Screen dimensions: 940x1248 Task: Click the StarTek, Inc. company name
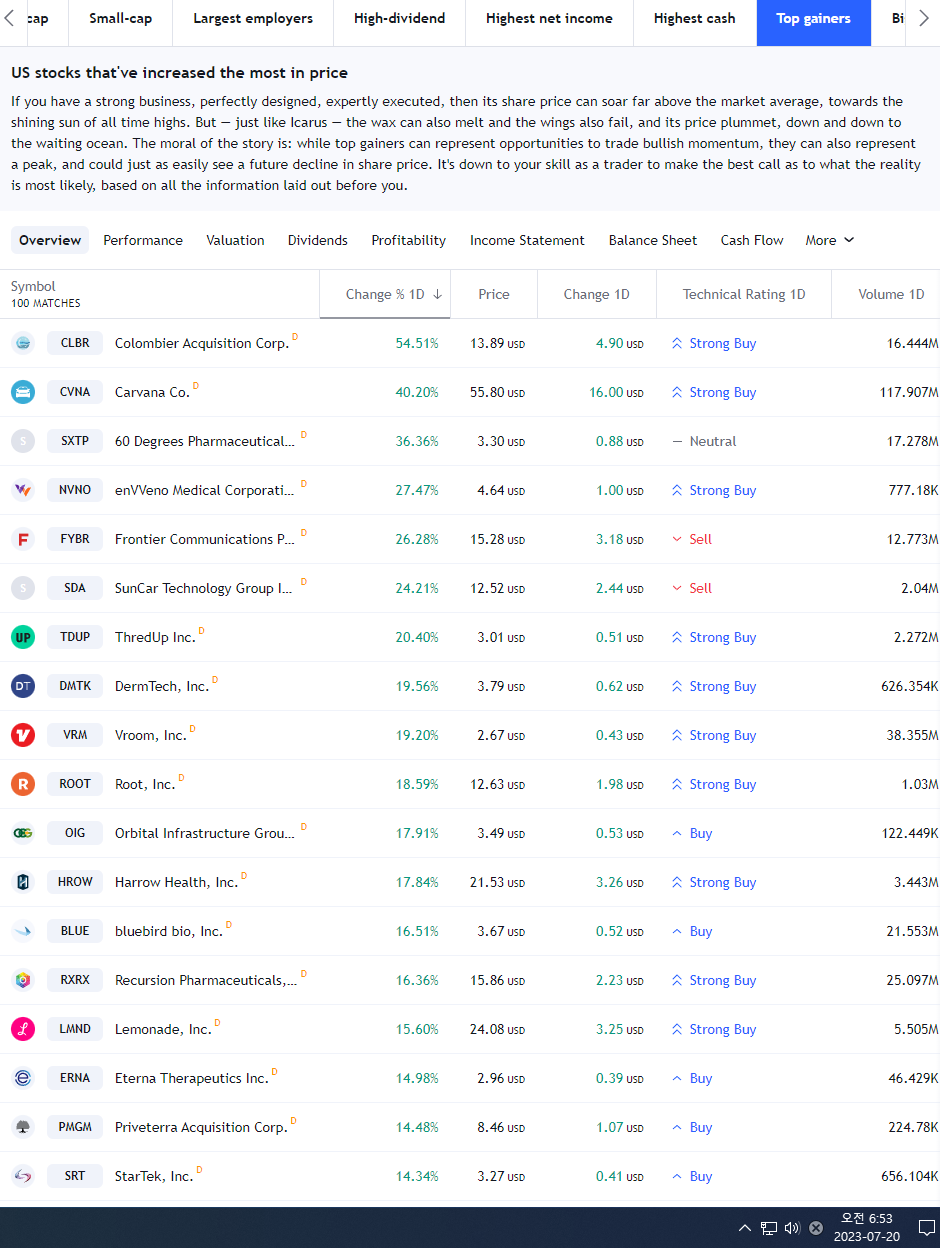point(154,1176)
